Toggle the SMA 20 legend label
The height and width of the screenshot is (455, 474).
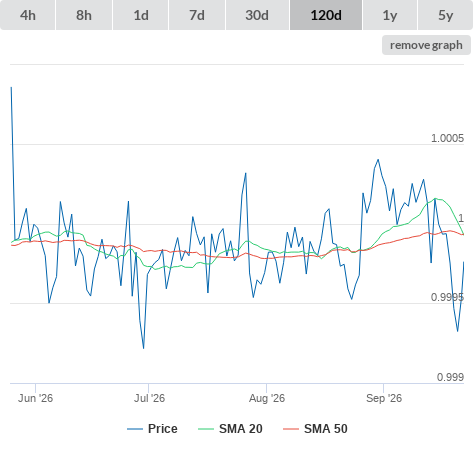(x=241, y=429)
